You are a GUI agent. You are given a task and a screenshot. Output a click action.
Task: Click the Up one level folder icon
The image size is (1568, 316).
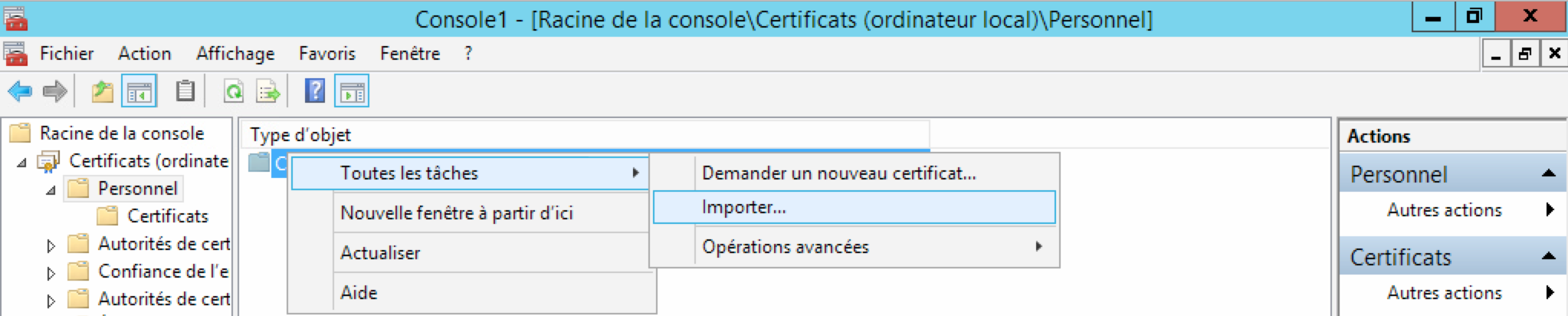pyautogui.click(x=102, y=92)
